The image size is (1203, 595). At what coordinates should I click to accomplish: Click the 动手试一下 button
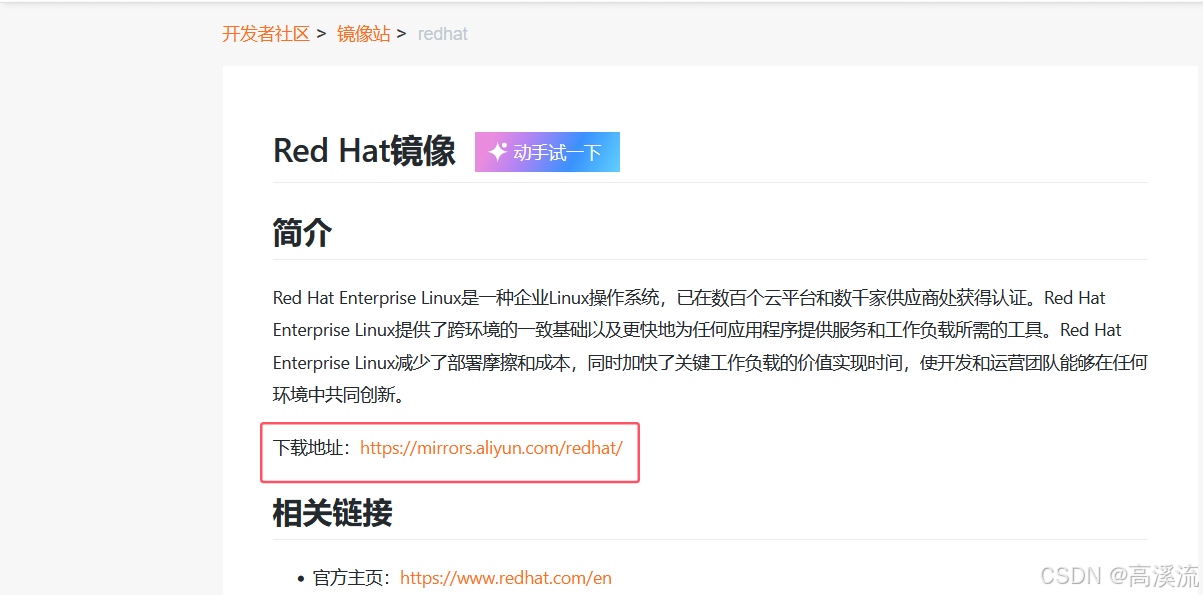[x=547, y=152]
